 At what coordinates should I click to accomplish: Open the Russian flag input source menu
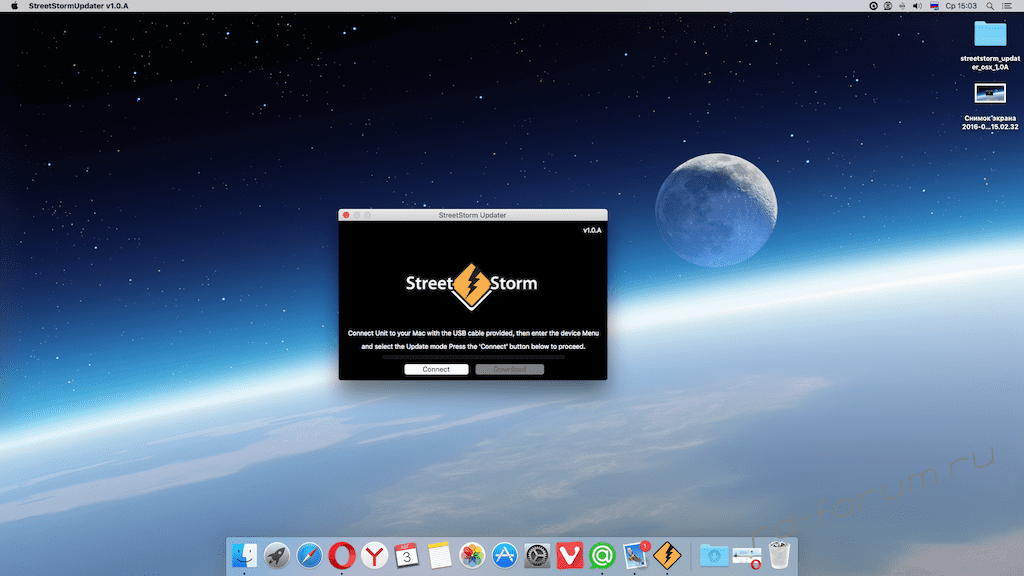click(x=935, y=6)
